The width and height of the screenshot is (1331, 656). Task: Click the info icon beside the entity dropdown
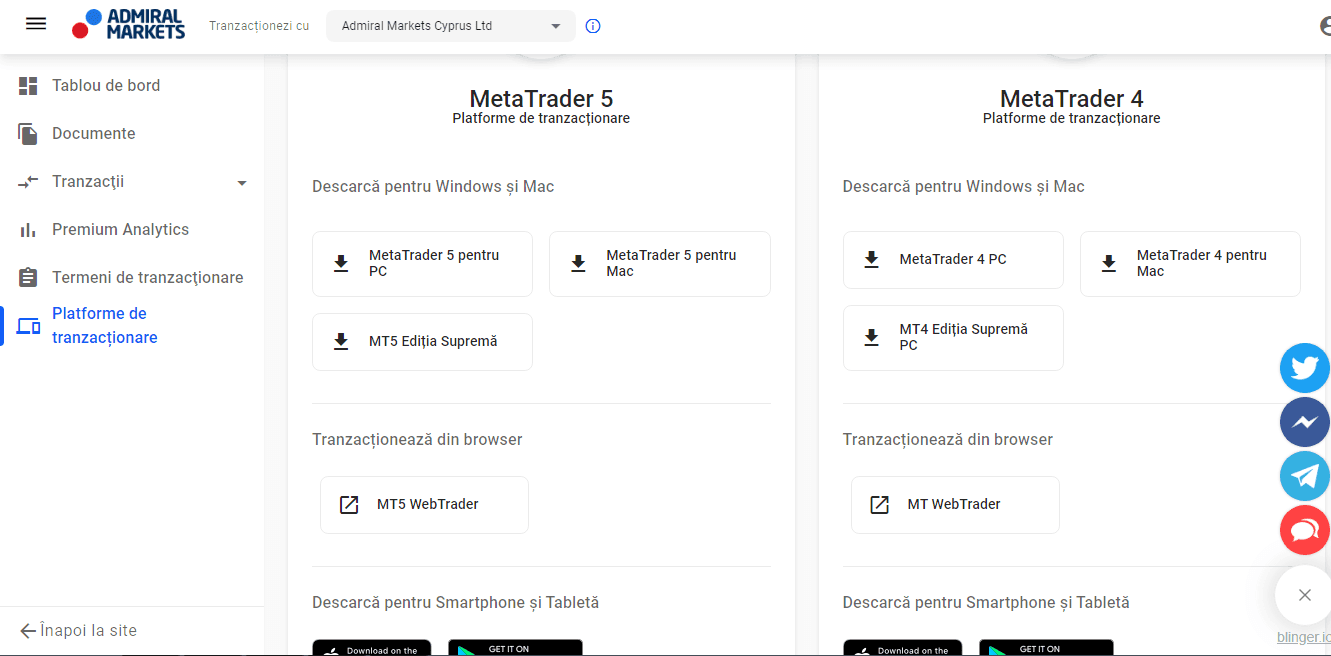coord(592,26)
